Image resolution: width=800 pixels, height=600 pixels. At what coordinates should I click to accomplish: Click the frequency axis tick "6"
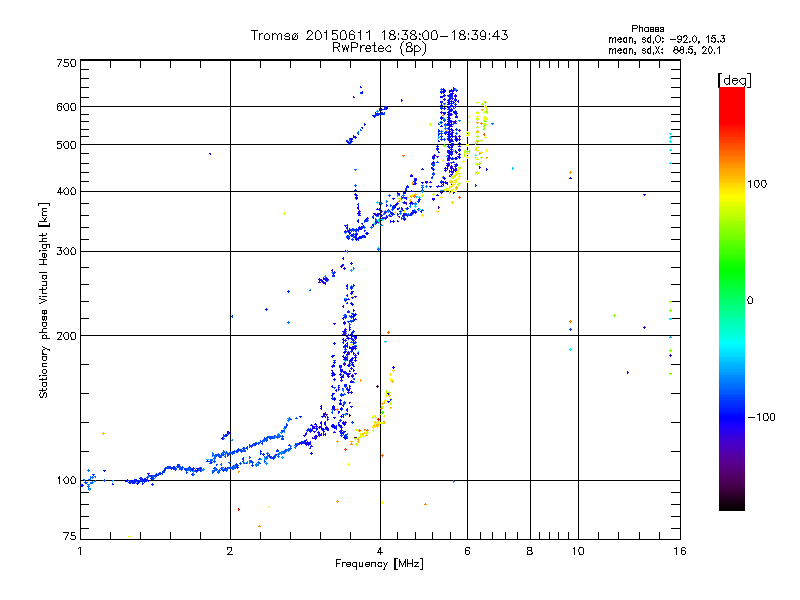pyautogui.click(x=467, y=551)
